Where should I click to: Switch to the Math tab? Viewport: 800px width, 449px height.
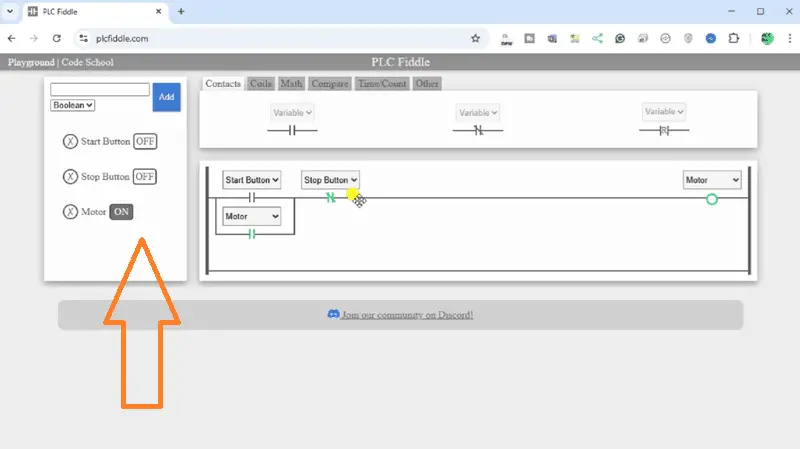pos(291,84)
